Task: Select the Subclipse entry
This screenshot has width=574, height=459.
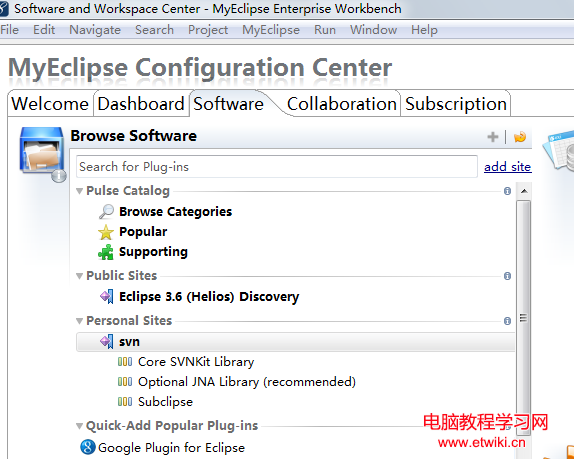Action: (165, 402)
